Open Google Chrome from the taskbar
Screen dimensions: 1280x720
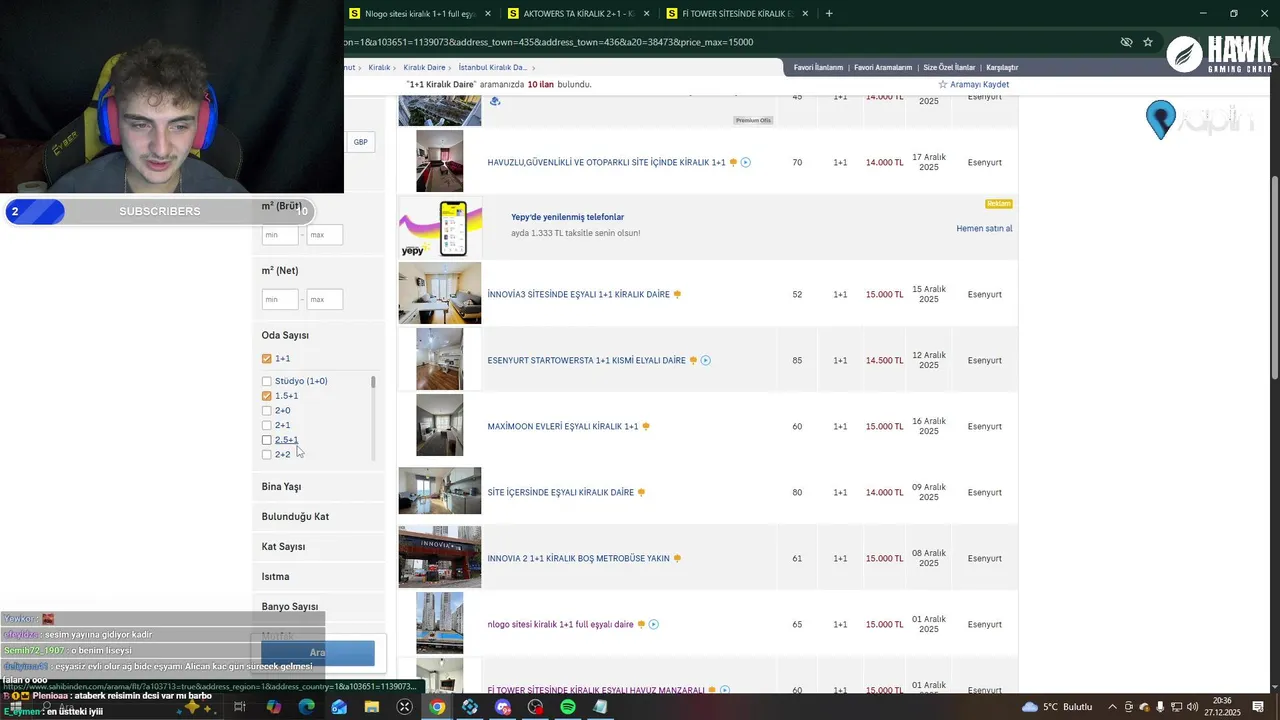(437, 707)
